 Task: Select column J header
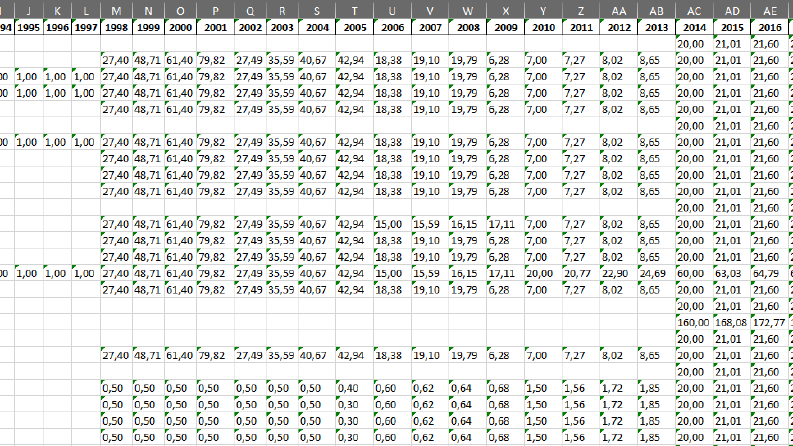[29, 11]
